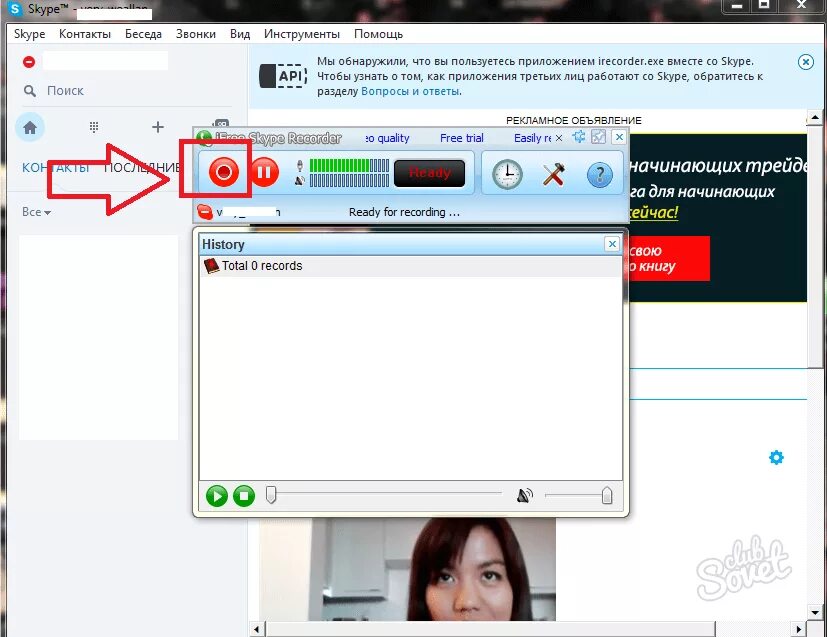Click the API icon in notification banner

[283, 76]
